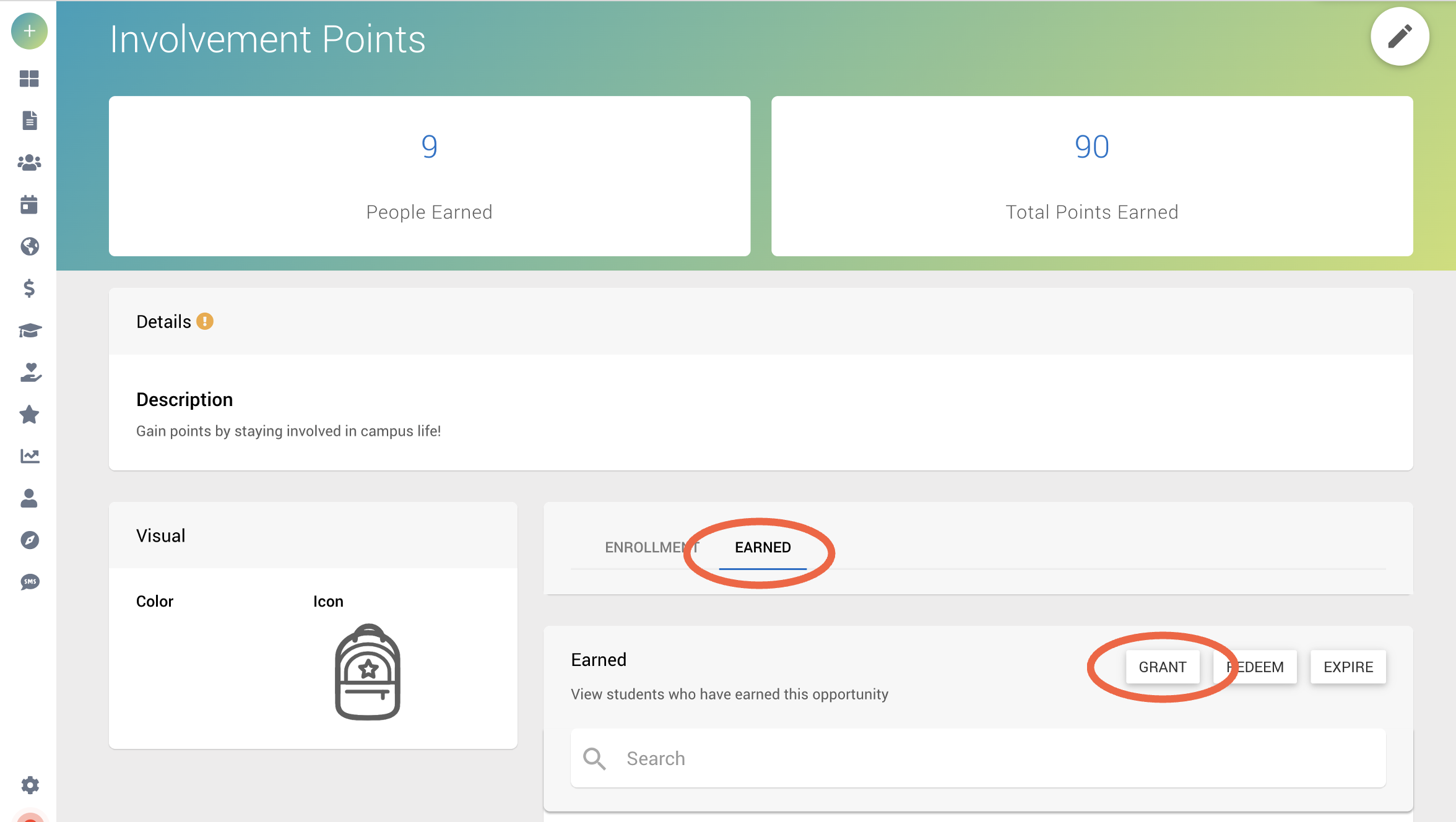
Task: Switch to the Enrollment tab
Action: click(x=651, y=547)
